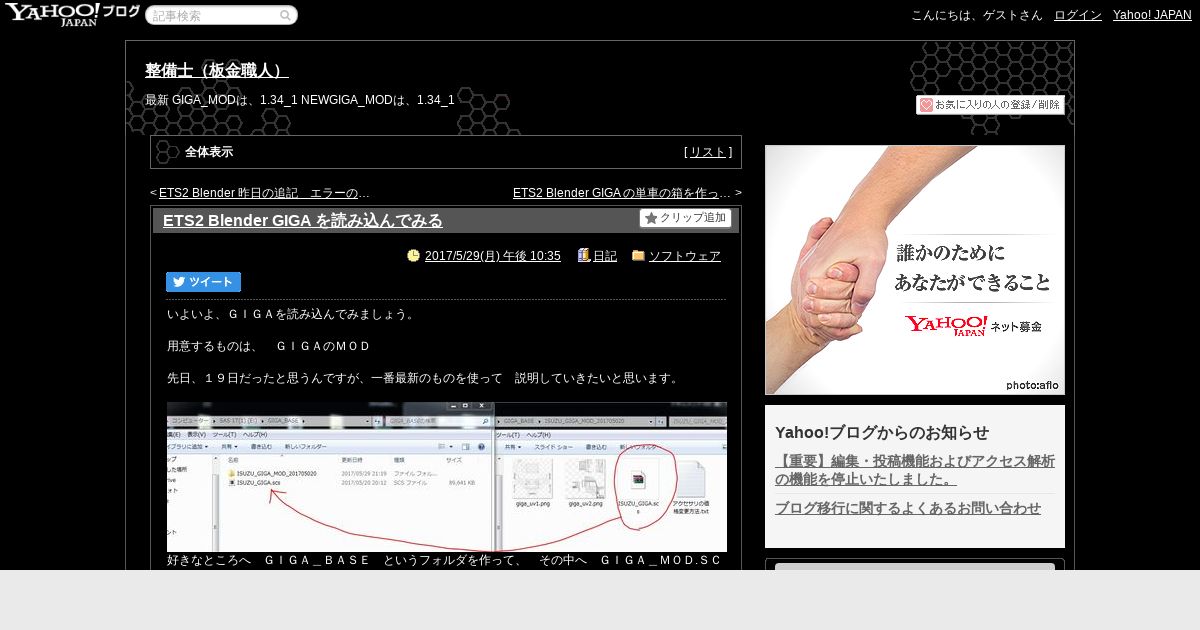Open ブログ移行に関するよくあるお問い合わせ link
This screenshot has width=1200, height=630.
(908, 508)
